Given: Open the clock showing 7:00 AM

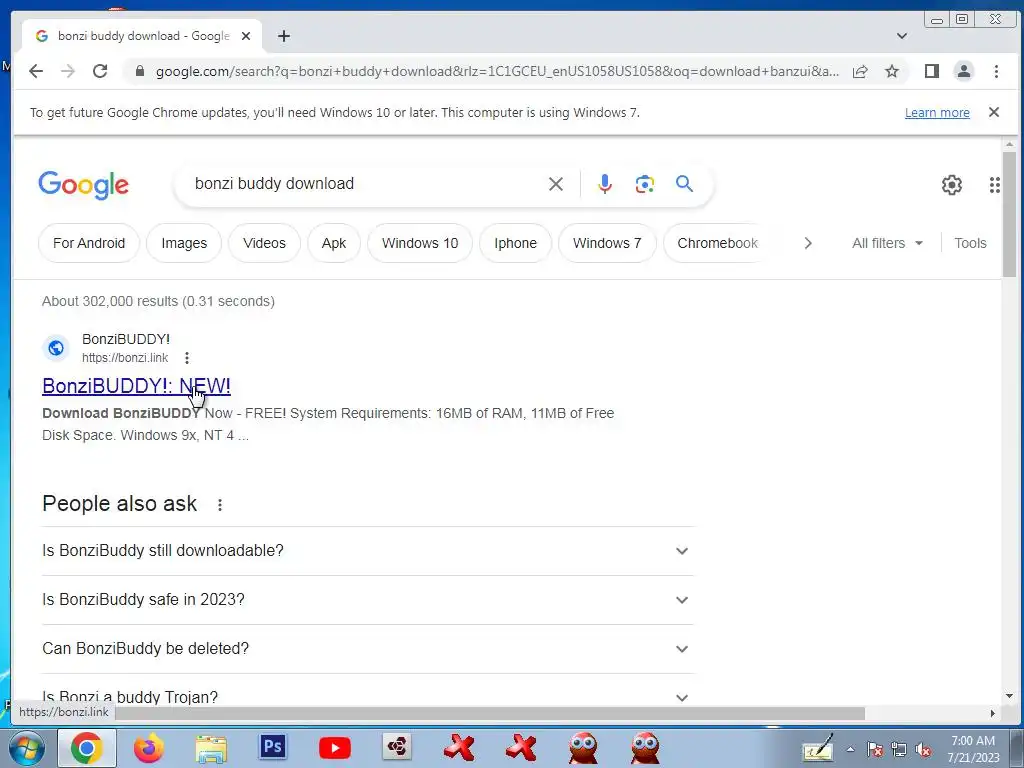Looking at the screenshot, I should (x=973, y=748).
